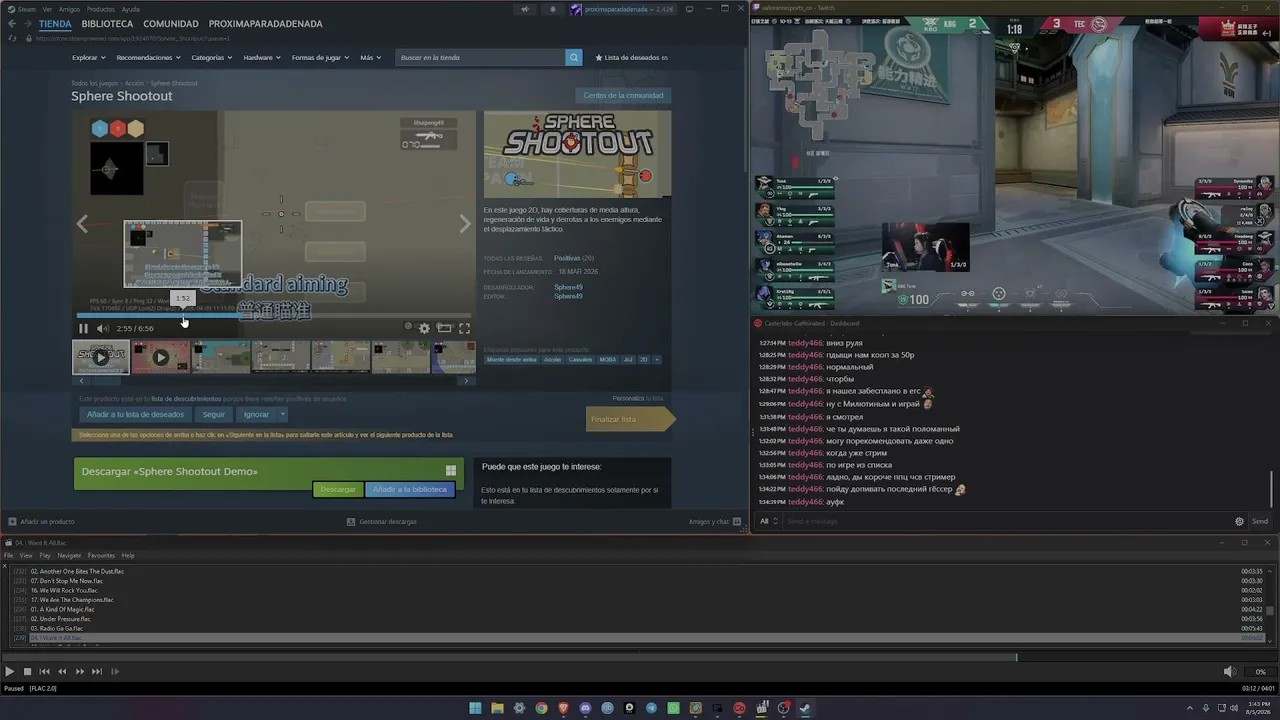Viewport: 1280px width, 720px height.
Task: Show next media in the trailer carousel
Action: [x=465, y=224]
